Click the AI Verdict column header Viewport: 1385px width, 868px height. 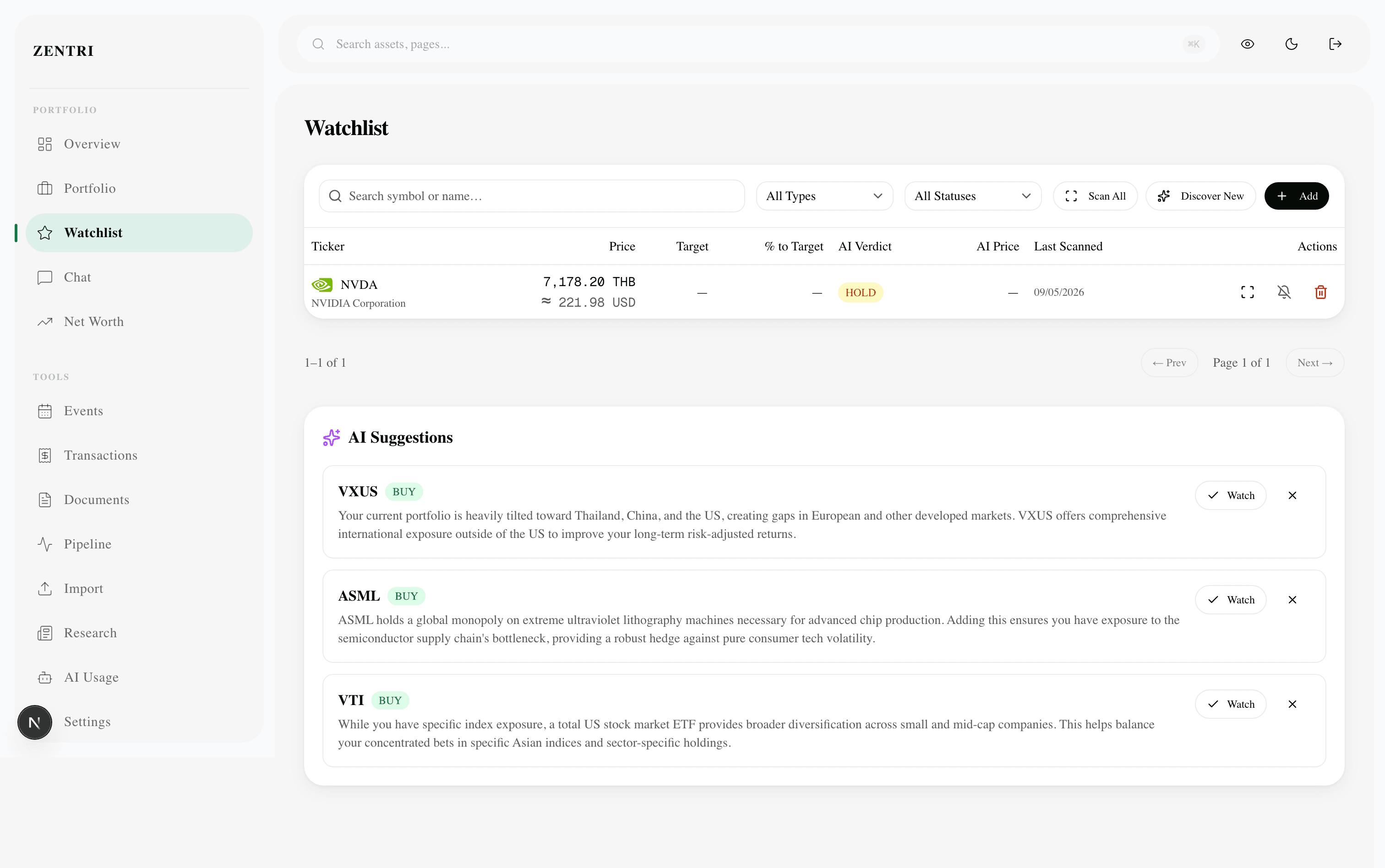[x=865, y=246]
